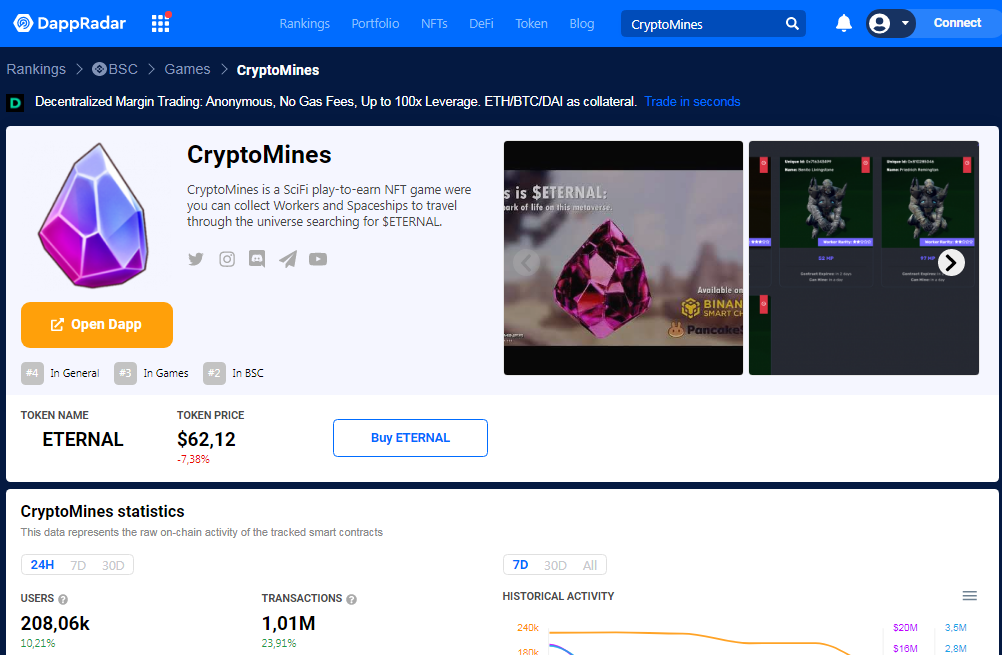Click the search magnifier icon
The width and height of the screenshot is (1002, 655).
pyautogui.click(x=792, y=24)
